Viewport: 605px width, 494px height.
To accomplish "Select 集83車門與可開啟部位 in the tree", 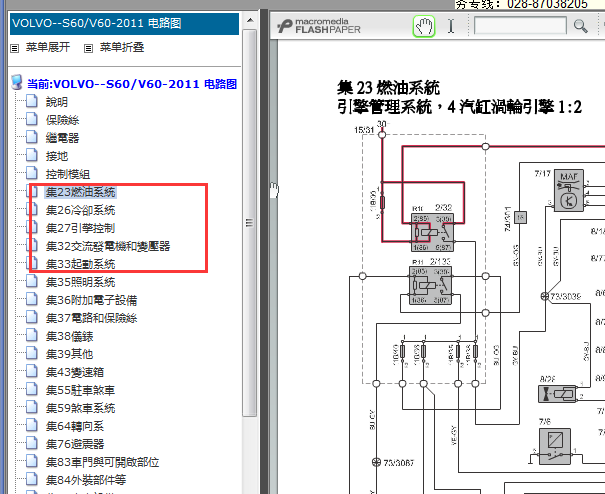I will [x=102, y=462].
